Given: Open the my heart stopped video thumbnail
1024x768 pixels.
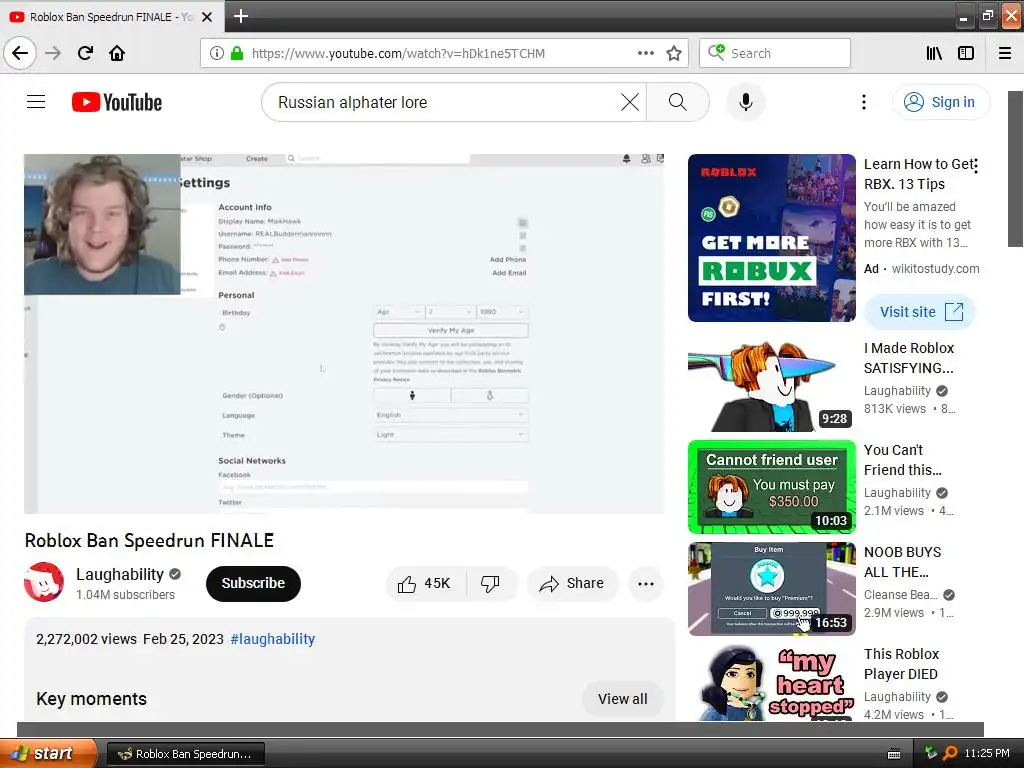Looking at the screenshot, I should pyautogui.click(x=771, y=682).
